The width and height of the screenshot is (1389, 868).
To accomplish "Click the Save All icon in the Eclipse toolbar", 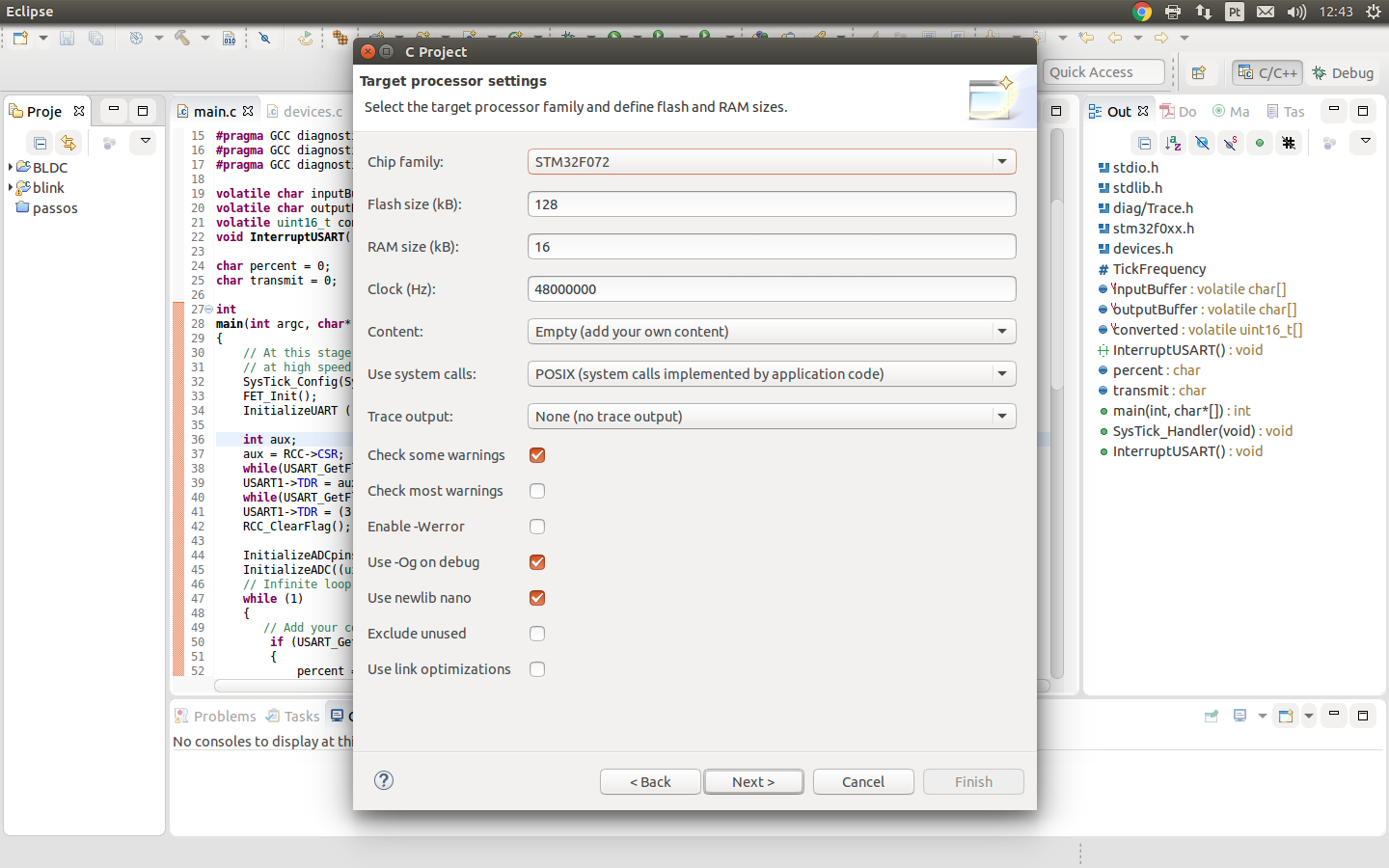I will (95, 38).
